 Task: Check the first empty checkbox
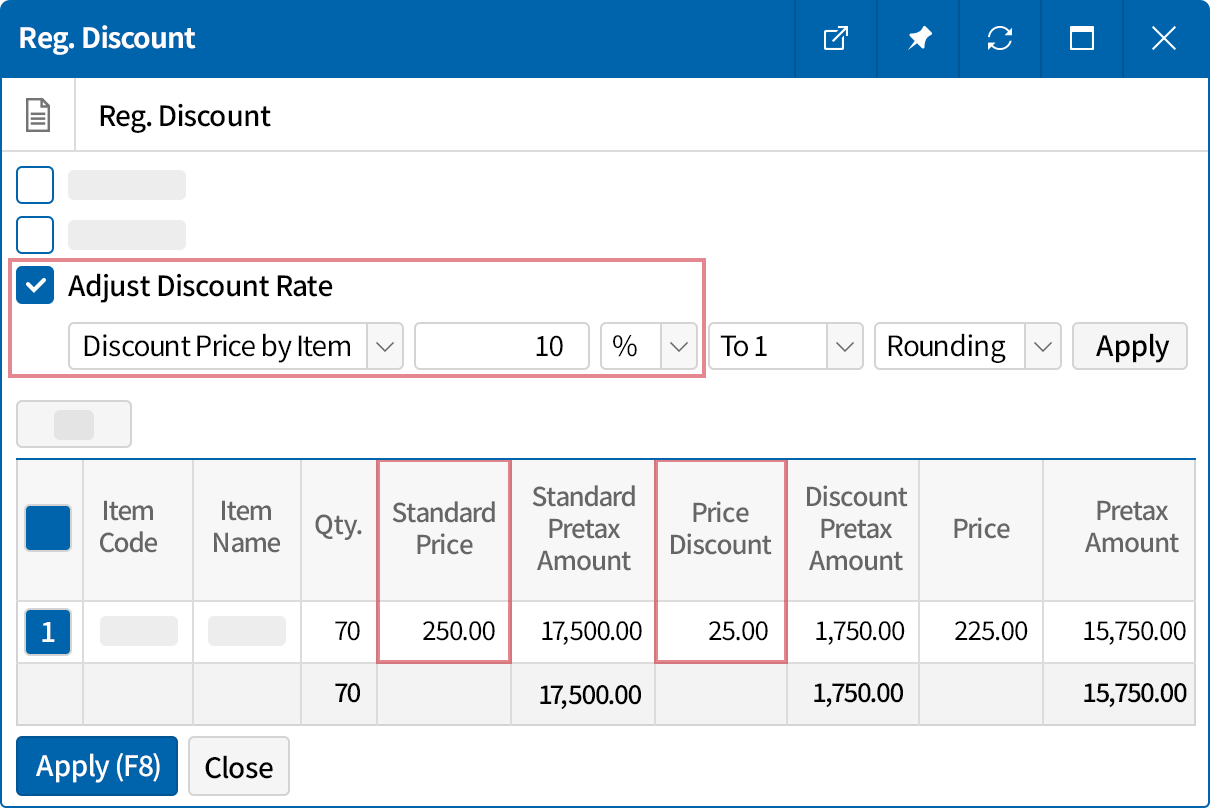(35, 184)
